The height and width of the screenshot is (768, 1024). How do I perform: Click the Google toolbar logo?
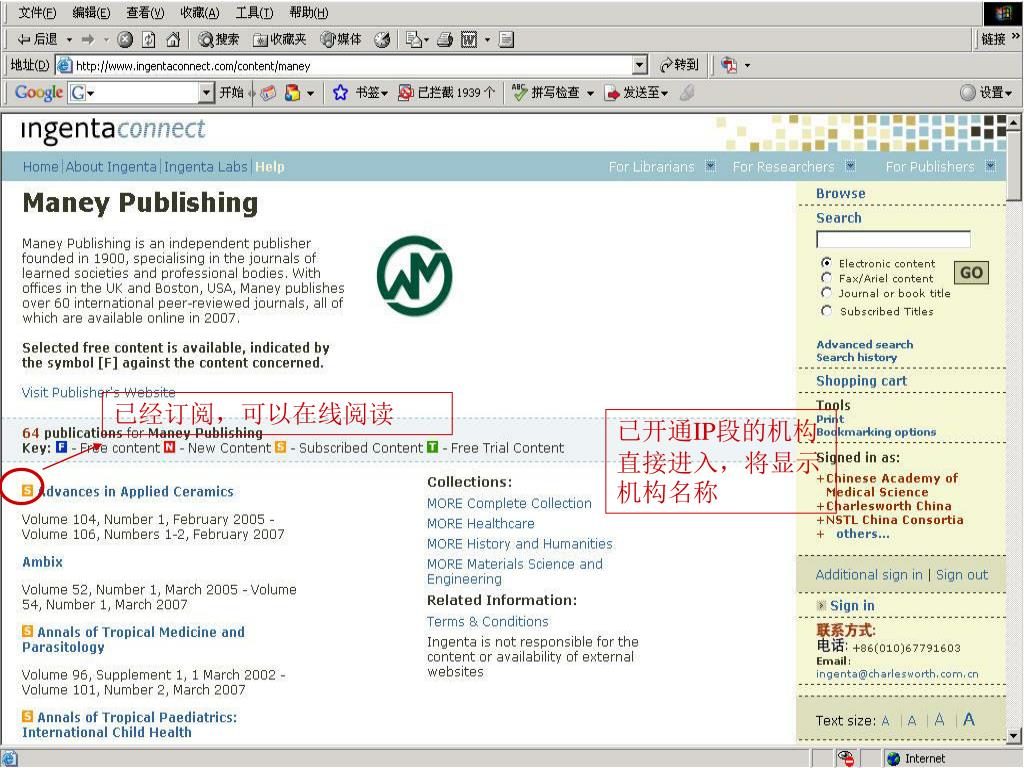39,93
